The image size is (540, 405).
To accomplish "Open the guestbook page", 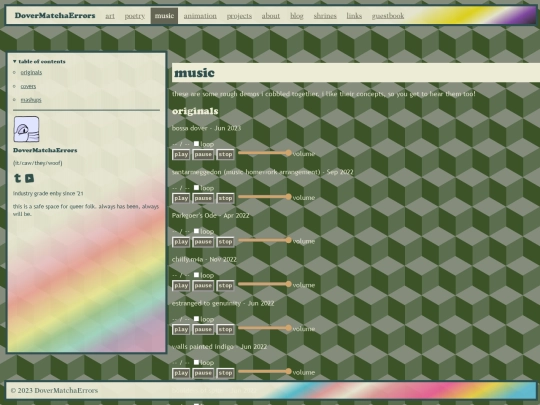I will coord(388,16).
